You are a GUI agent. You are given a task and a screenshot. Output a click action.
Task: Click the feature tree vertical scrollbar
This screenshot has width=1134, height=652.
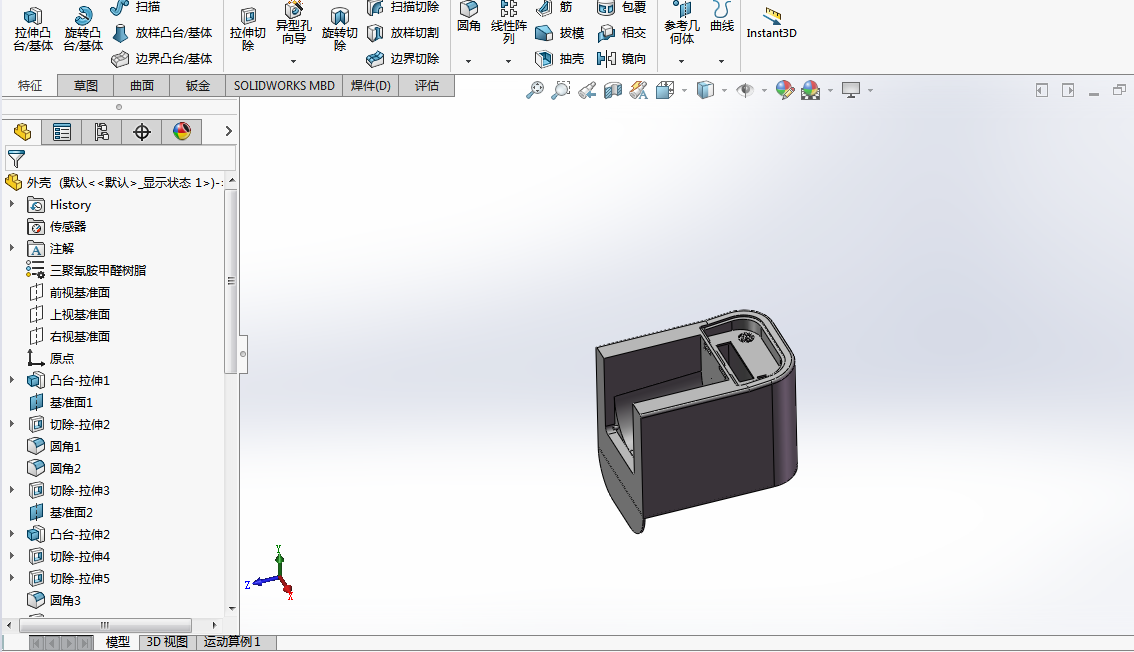tap(231, 282)
